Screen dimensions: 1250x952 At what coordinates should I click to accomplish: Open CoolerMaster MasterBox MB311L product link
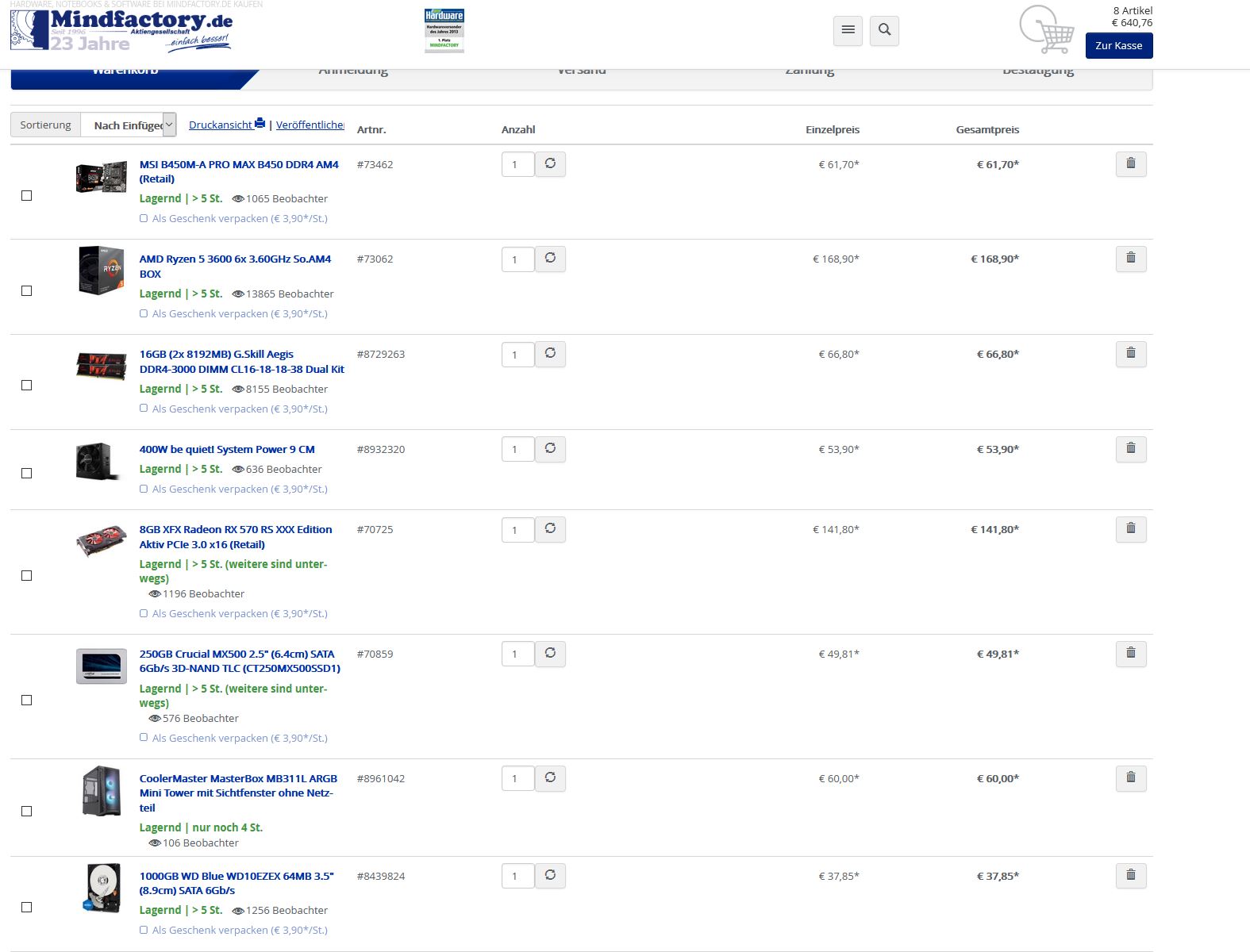click(x=238, y=793)
